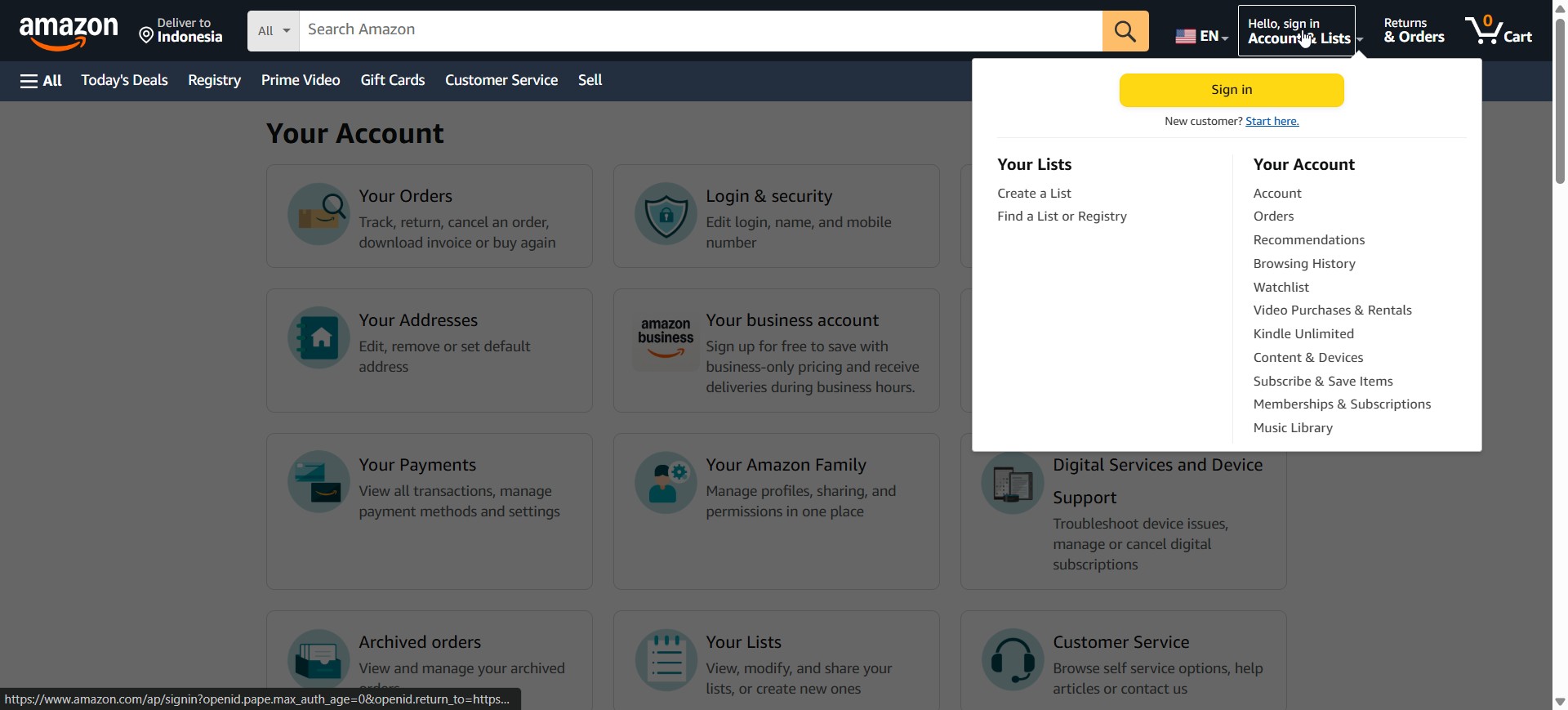Go to Registry in nav bar
The height and width of the screenshot is (710, 1568).
click(x=214, y=80)
